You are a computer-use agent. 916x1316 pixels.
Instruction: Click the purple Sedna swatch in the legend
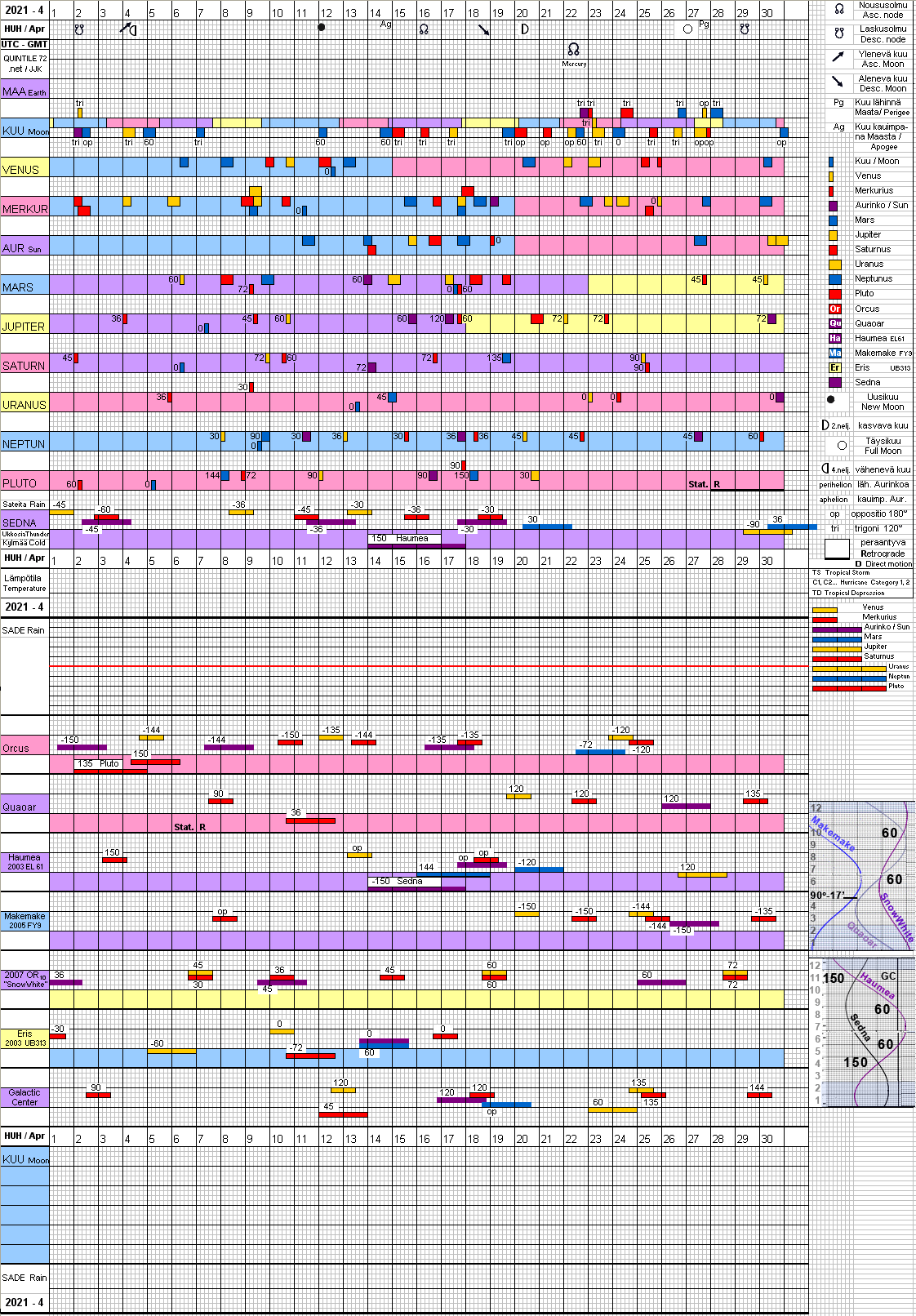(834, 382)
